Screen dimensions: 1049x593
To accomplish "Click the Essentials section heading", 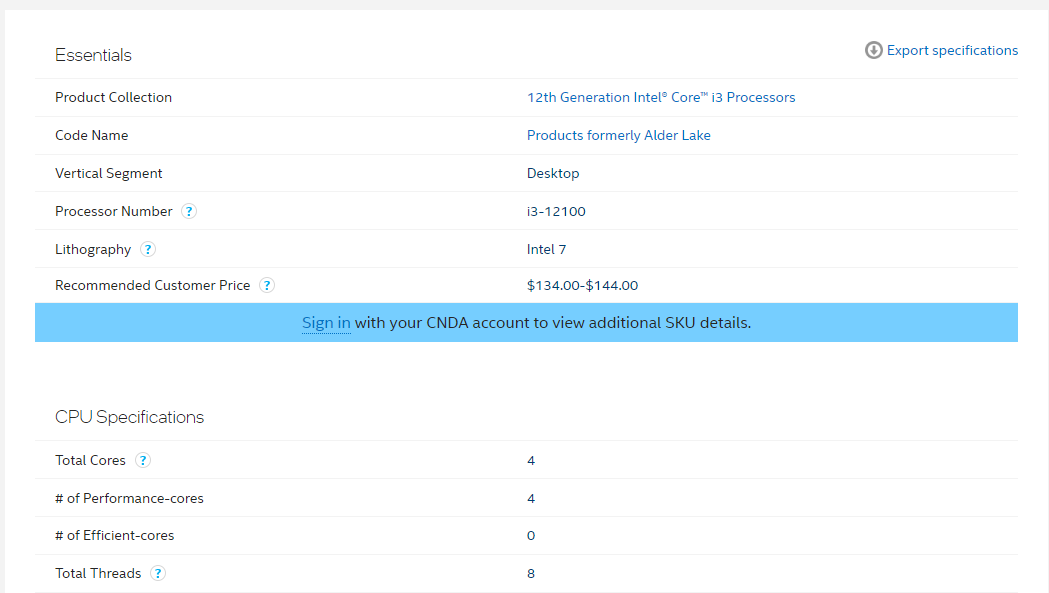I will (93, 55).
